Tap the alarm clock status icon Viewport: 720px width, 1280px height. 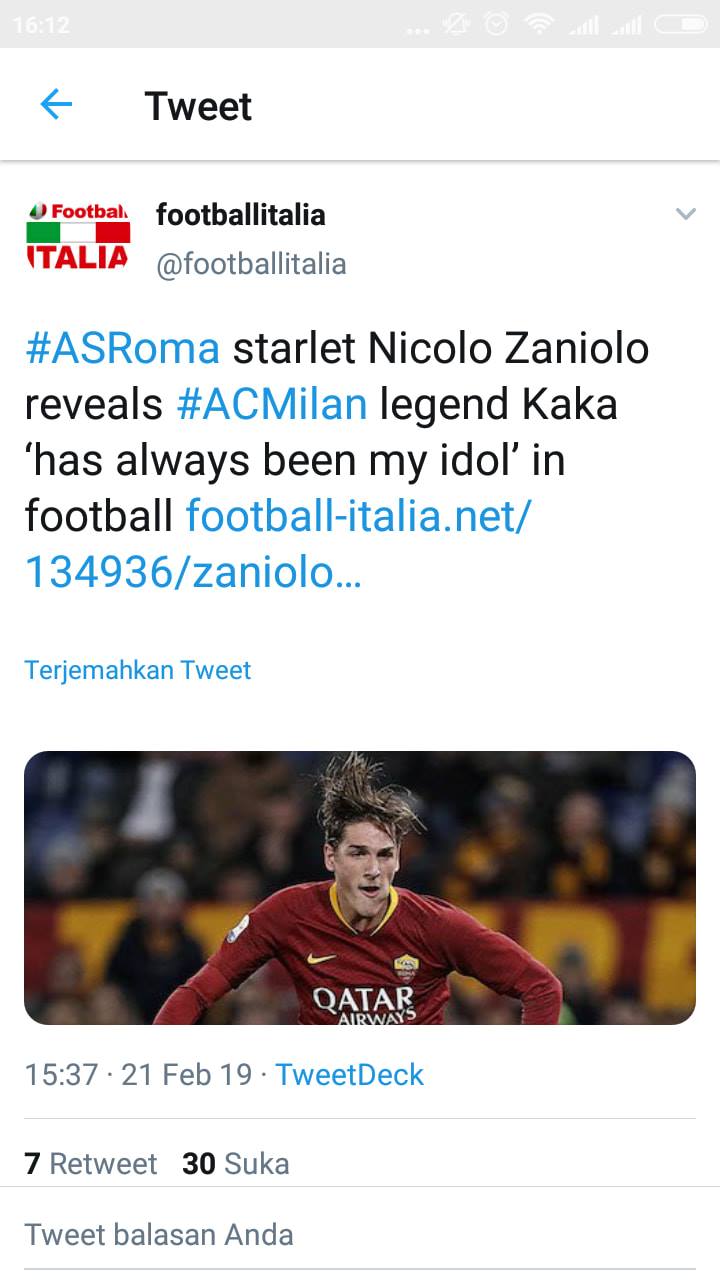(497, 24)
